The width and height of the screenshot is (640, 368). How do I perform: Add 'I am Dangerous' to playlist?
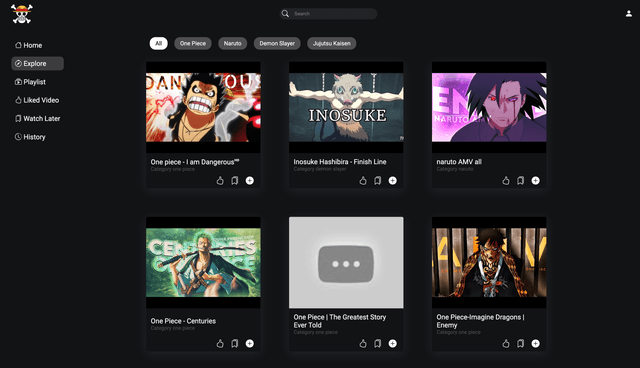point(250,180)
